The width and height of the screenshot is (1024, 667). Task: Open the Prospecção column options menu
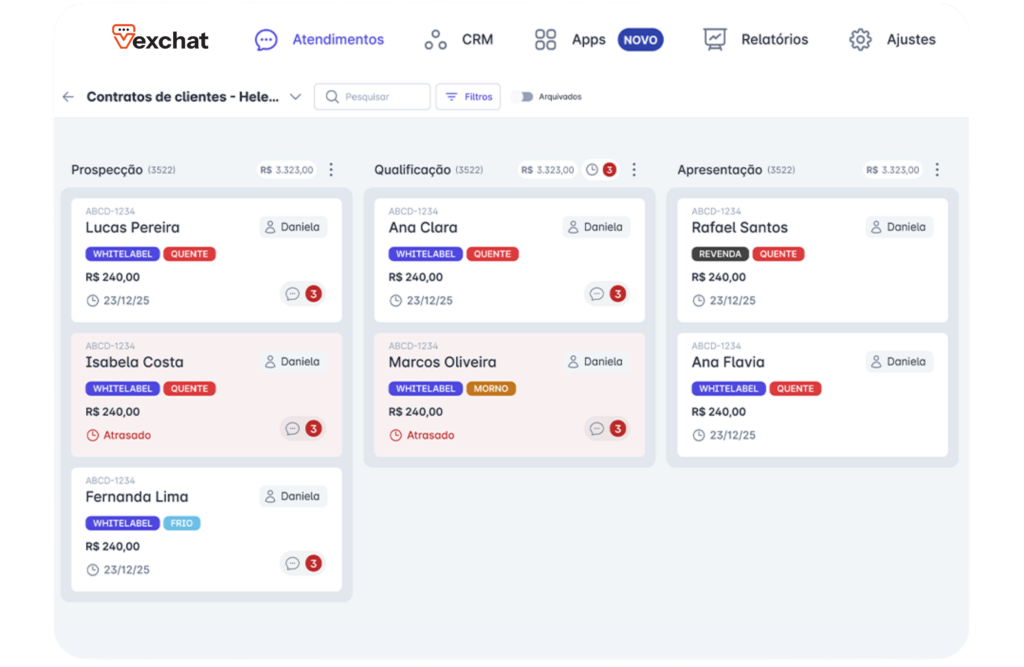coord(332,170)
